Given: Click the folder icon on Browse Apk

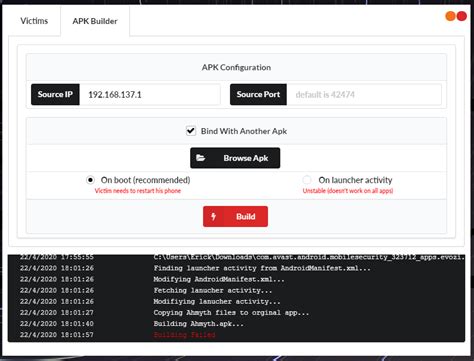Looking at the screenshot, I should point(201,158).
